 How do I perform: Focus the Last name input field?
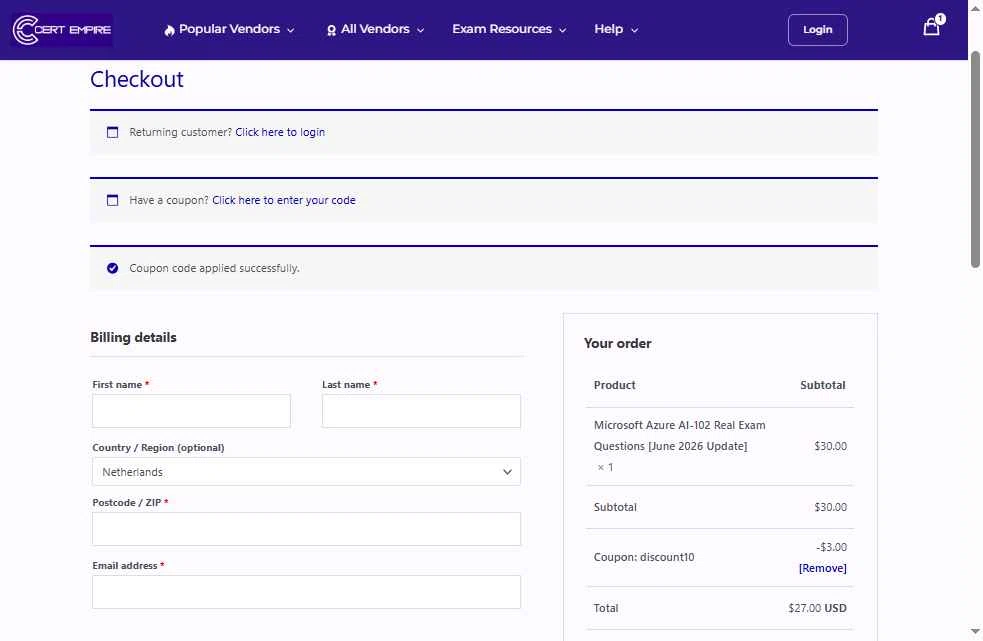click(x=421, y=411)
